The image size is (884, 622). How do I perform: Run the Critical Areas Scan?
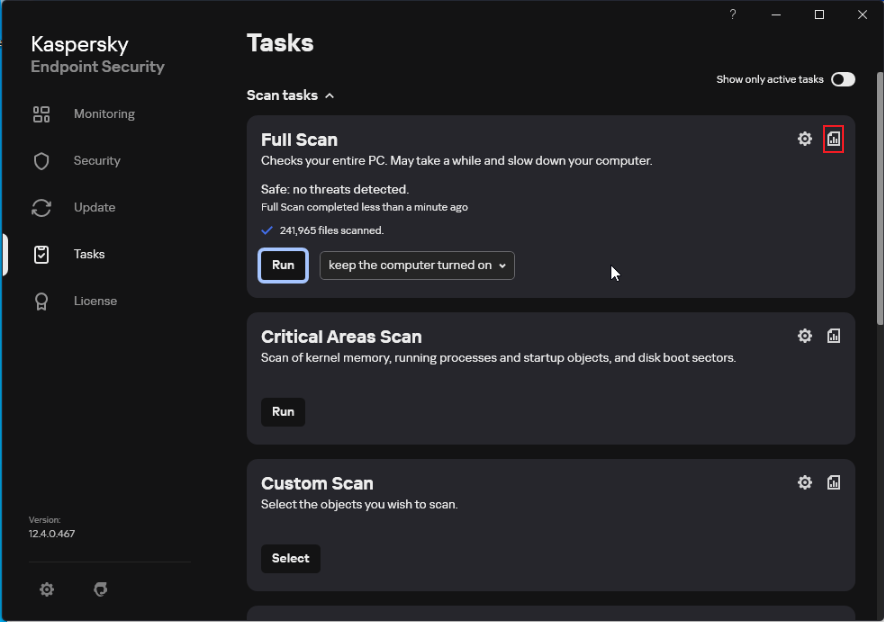tap(283, 412)
